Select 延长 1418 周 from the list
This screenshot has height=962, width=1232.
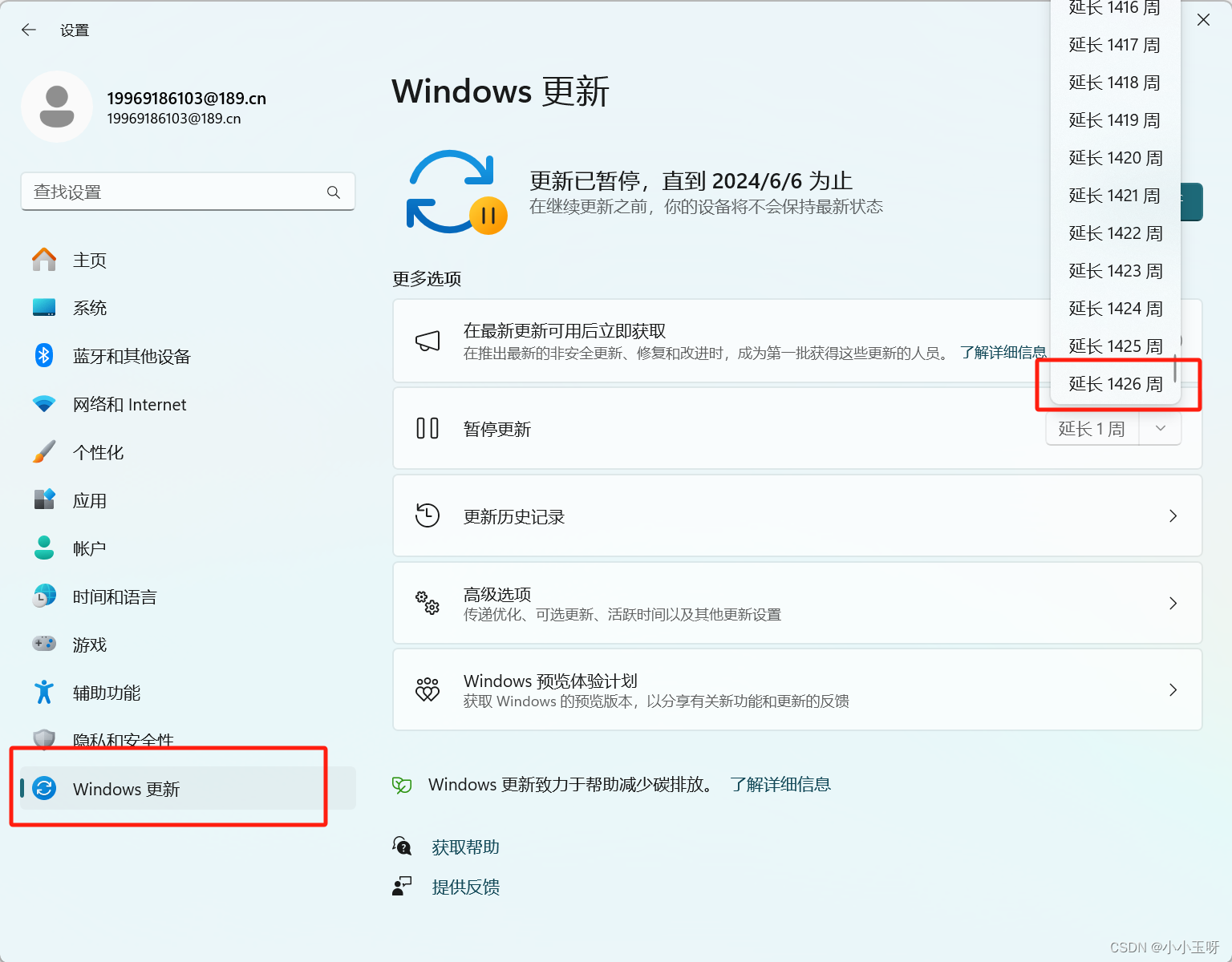pyautogui.click(x=1115, y=83)
